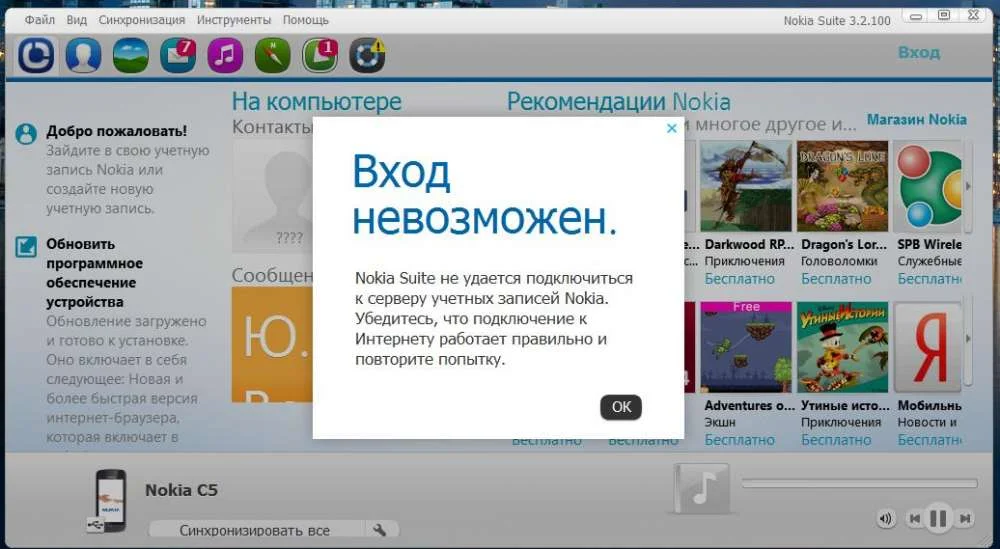Click the Вход sign-in link
Screen dimensions: 1000x549
(x=919, y=52)
